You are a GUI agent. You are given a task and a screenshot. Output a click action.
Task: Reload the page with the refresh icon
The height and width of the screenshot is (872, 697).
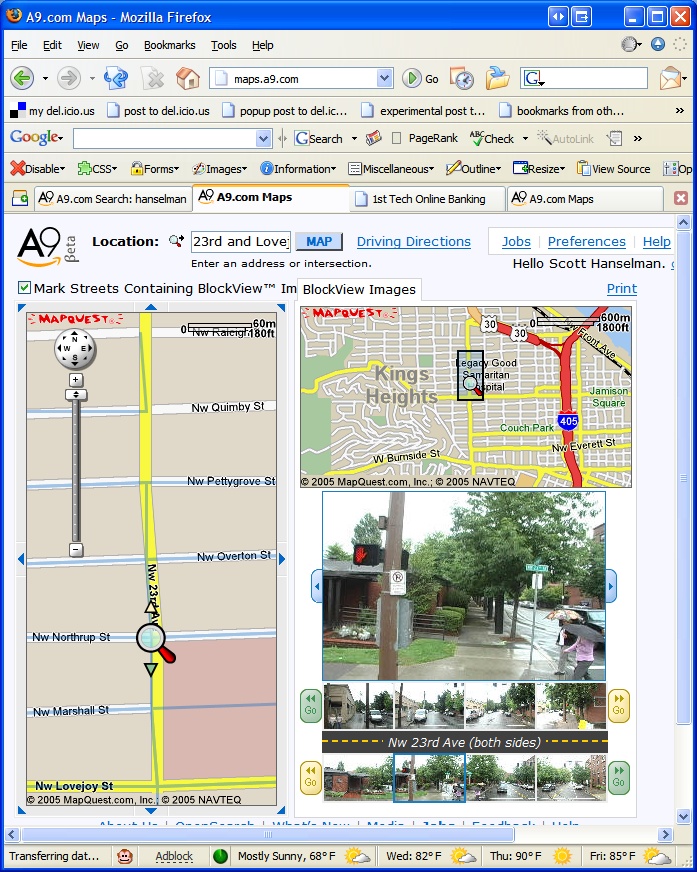point(116,78)
